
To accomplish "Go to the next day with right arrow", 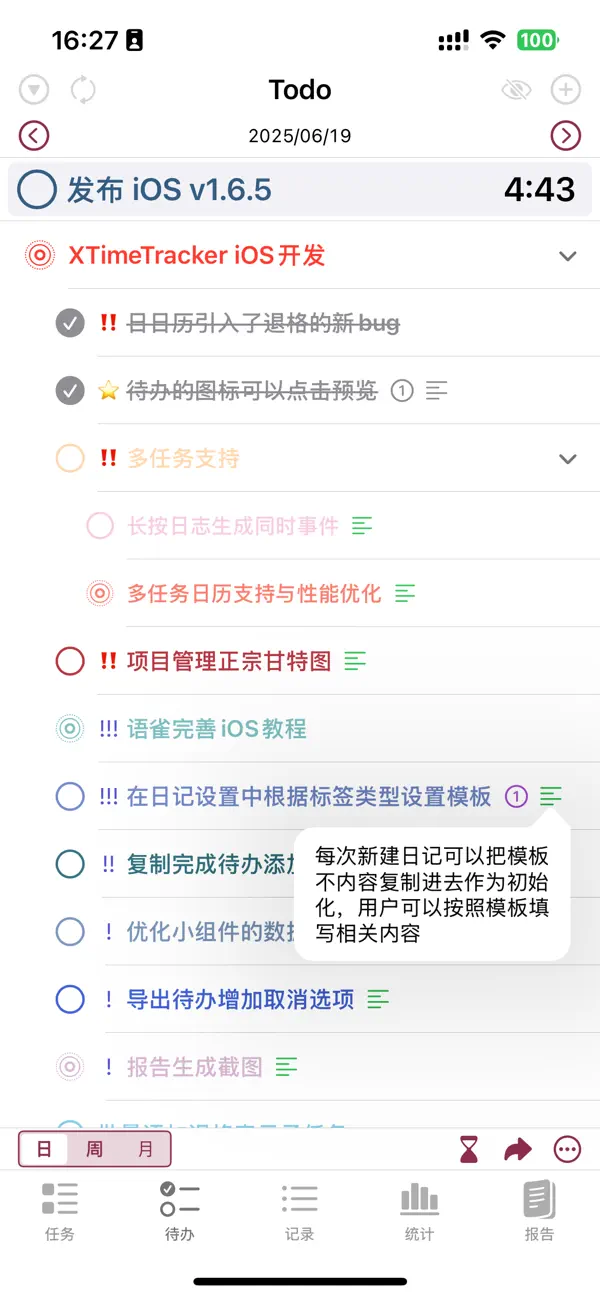I will 566,135.
